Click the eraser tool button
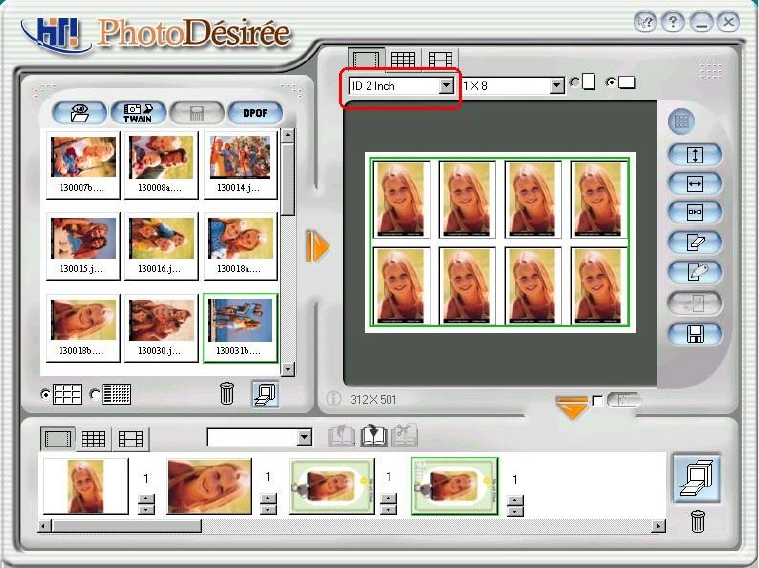The width and height of the screenshot is (759, 568). pos(695,242)
